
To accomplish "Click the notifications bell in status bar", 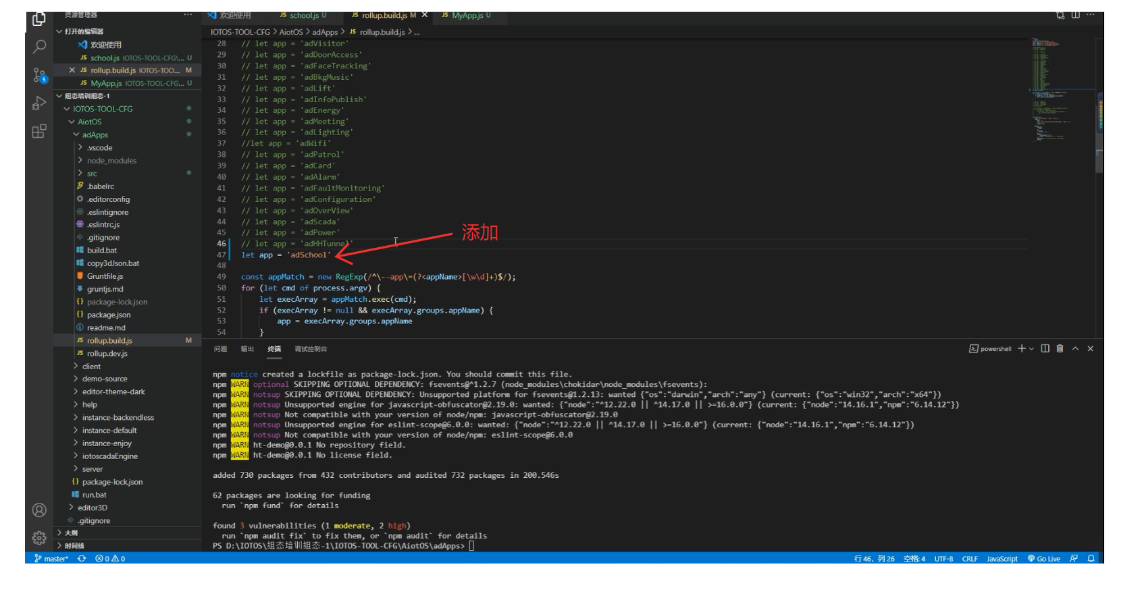I will pos(1092,559).
